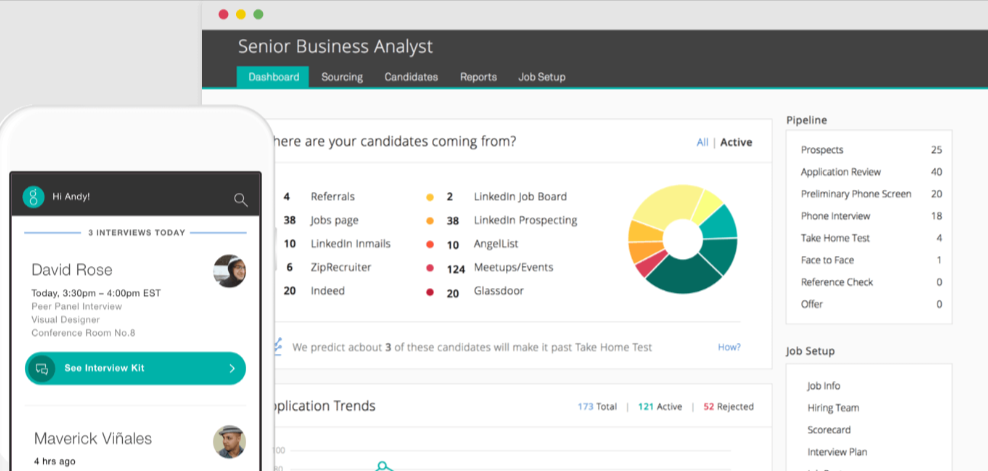Click the 52 Rejected applications count
This screenshot has width=988, height=471.
[x=728, y=407]
